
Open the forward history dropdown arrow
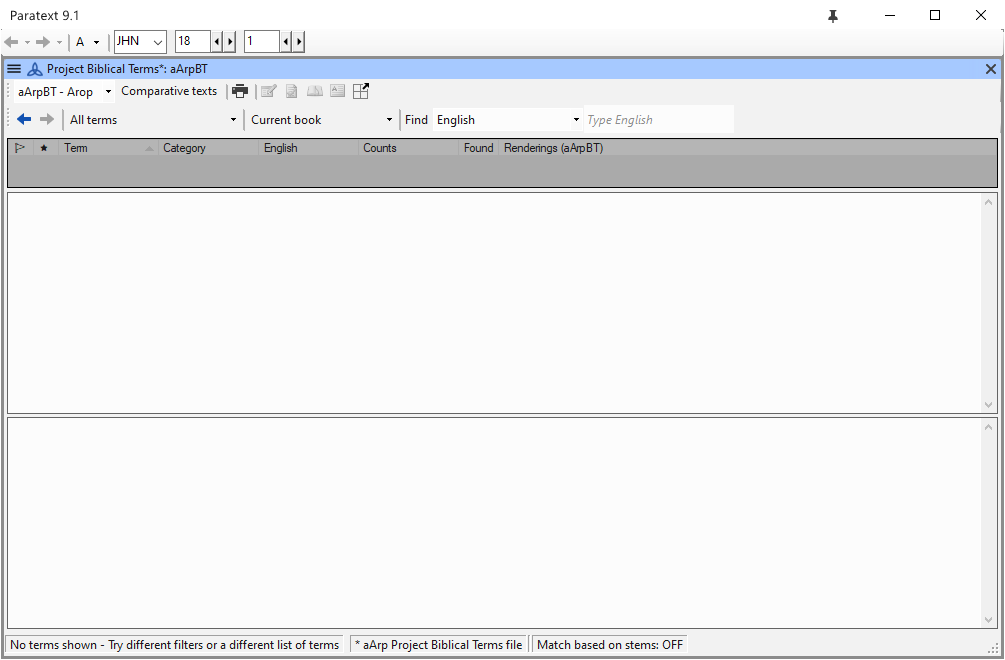59,43
